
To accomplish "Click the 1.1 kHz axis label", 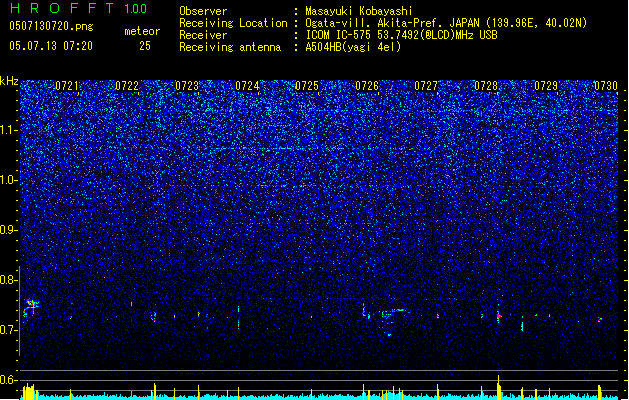I will click(x=8, y=130).
